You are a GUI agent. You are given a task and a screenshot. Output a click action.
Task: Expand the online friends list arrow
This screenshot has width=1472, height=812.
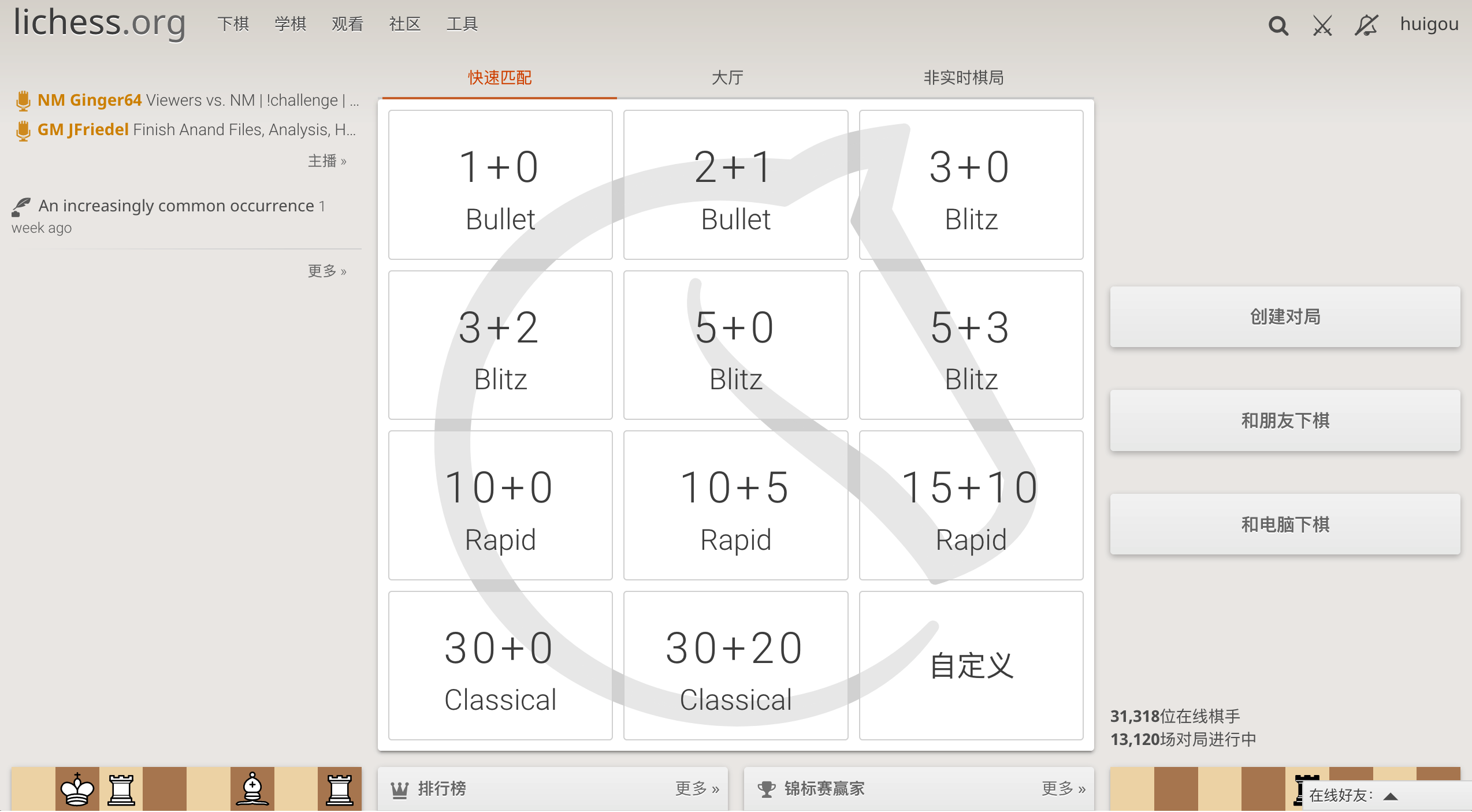[x=1391, y=796]
